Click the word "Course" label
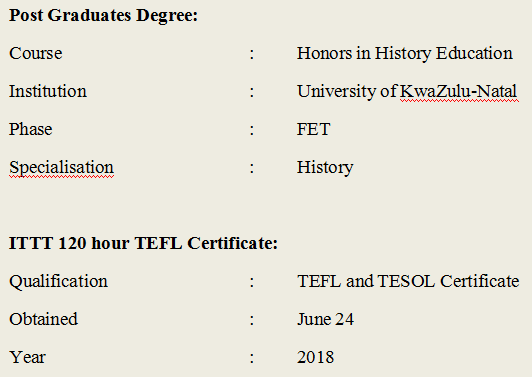 36,53
